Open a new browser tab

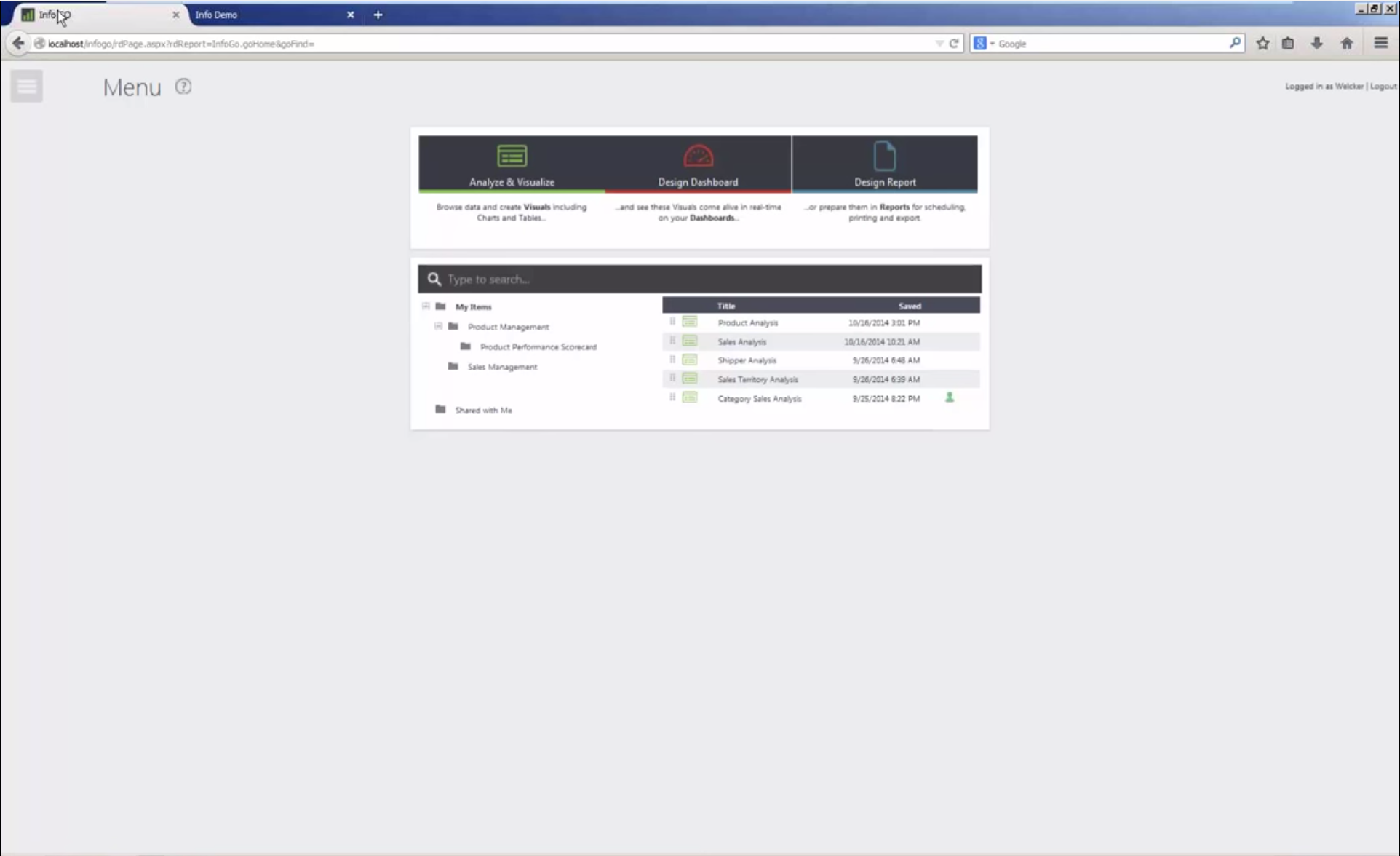[378, 15]
